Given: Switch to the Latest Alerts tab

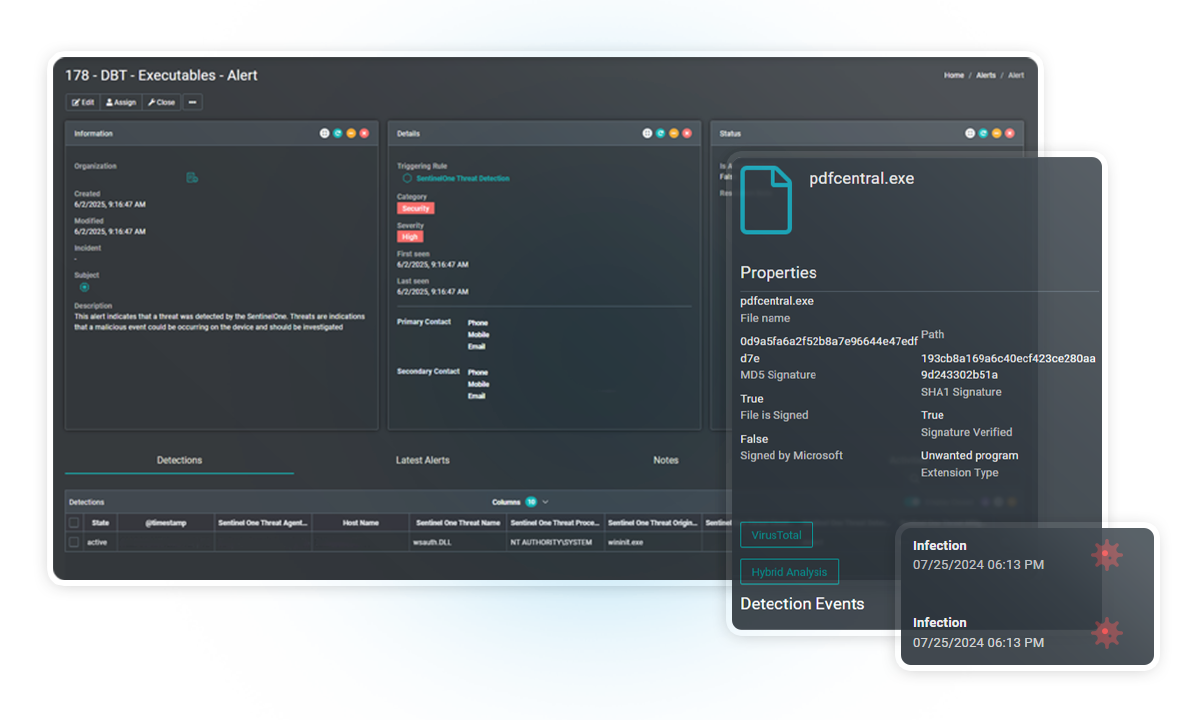Looking at the screenshot, I should point(421,460).
